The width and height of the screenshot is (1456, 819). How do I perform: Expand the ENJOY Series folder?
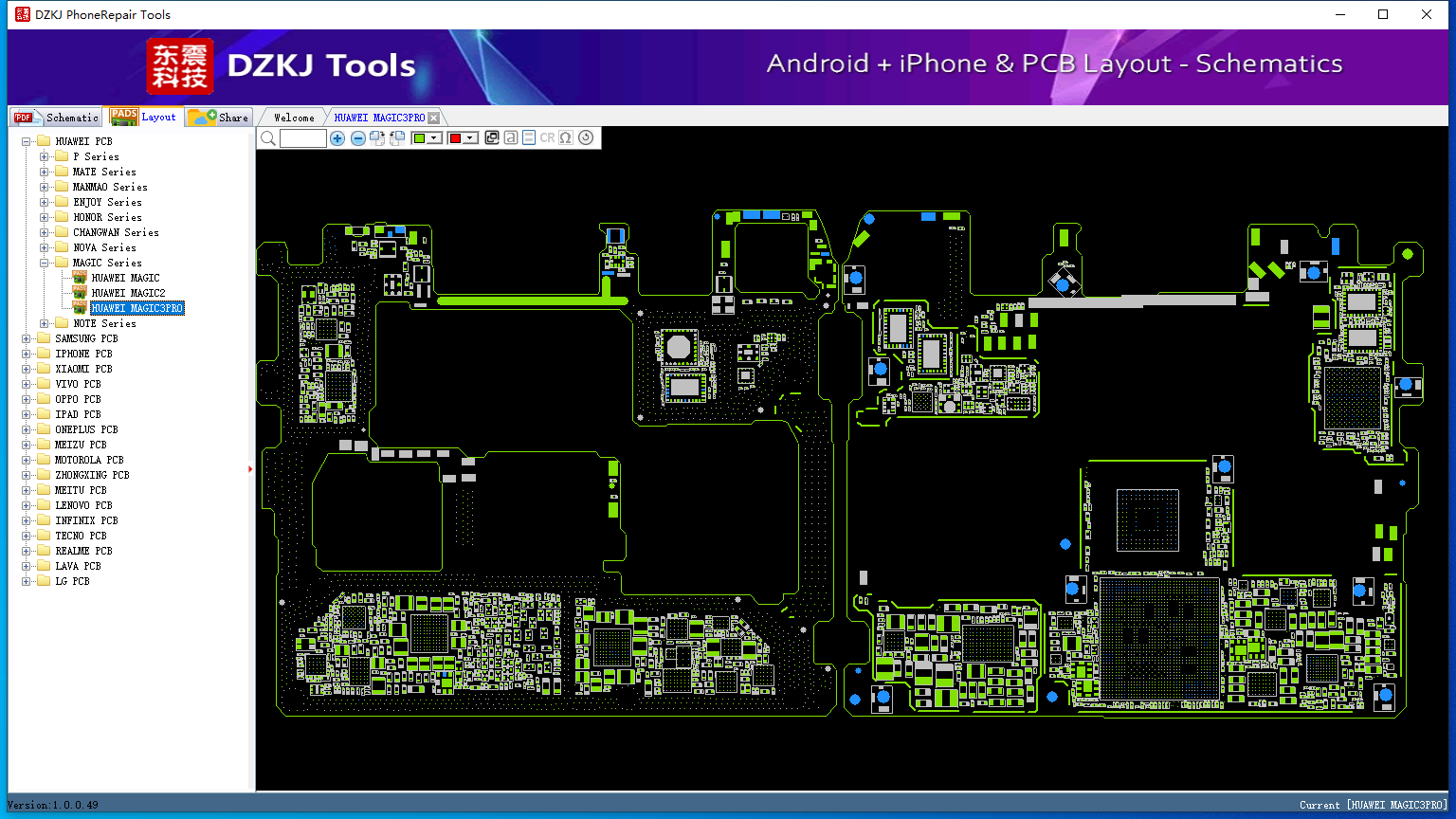(45, 202)
